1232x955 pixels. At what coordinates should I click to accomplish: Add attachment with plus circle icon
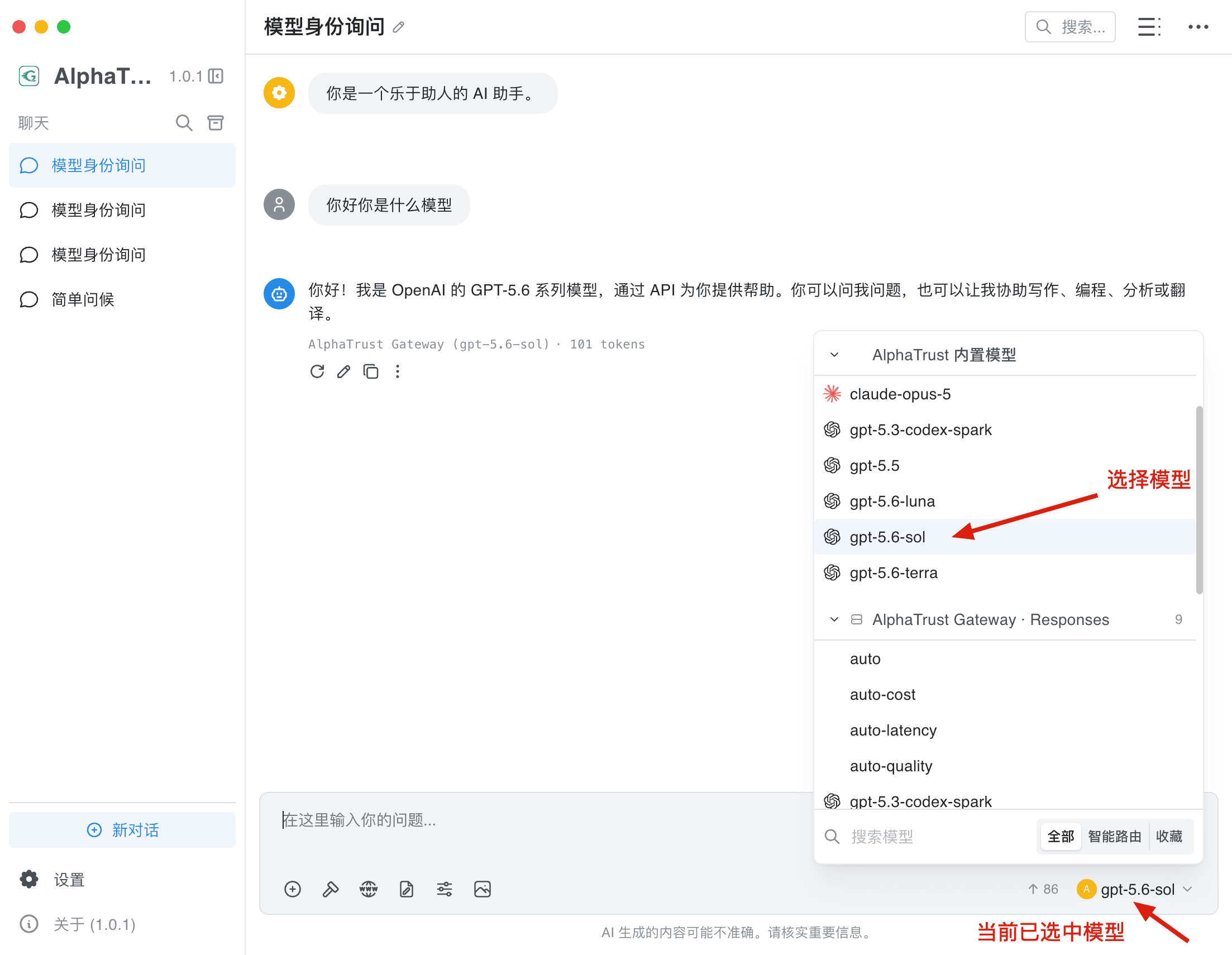292,889
